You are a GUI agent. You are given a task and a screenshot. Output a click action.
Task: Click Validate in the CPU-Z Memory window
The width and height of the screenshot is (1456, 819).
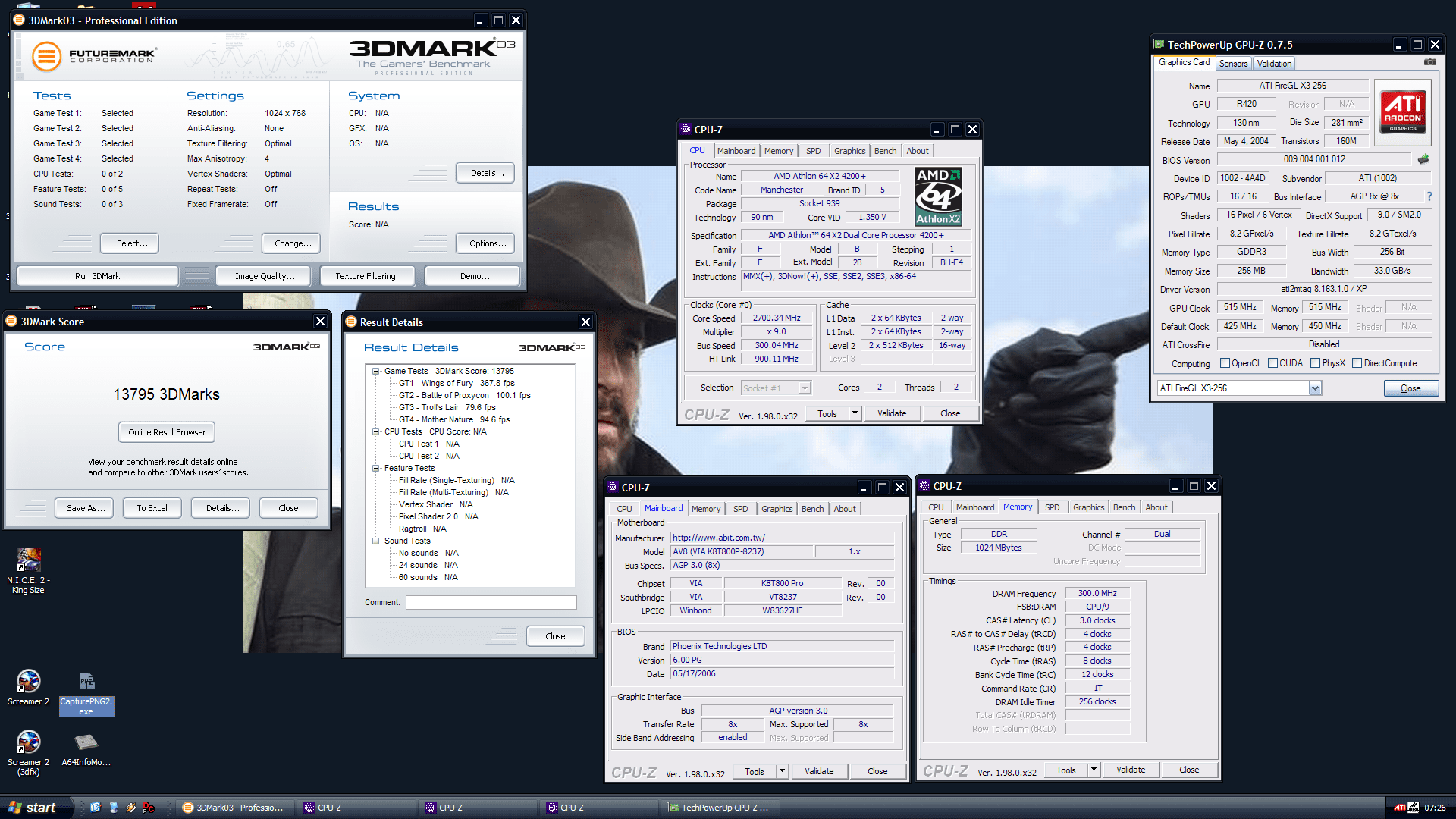point(1131,770)
